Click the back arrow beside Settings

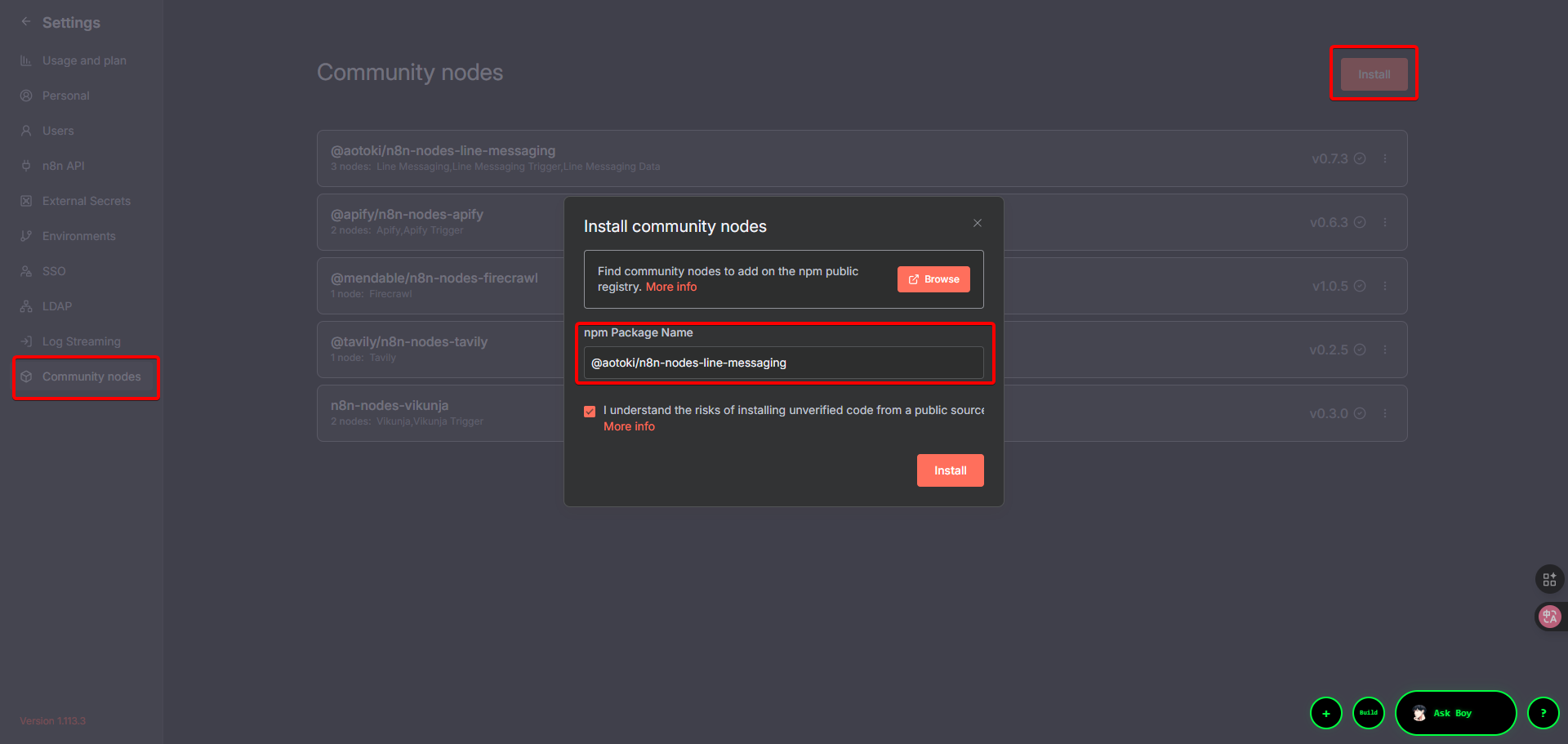pos(26,22)
